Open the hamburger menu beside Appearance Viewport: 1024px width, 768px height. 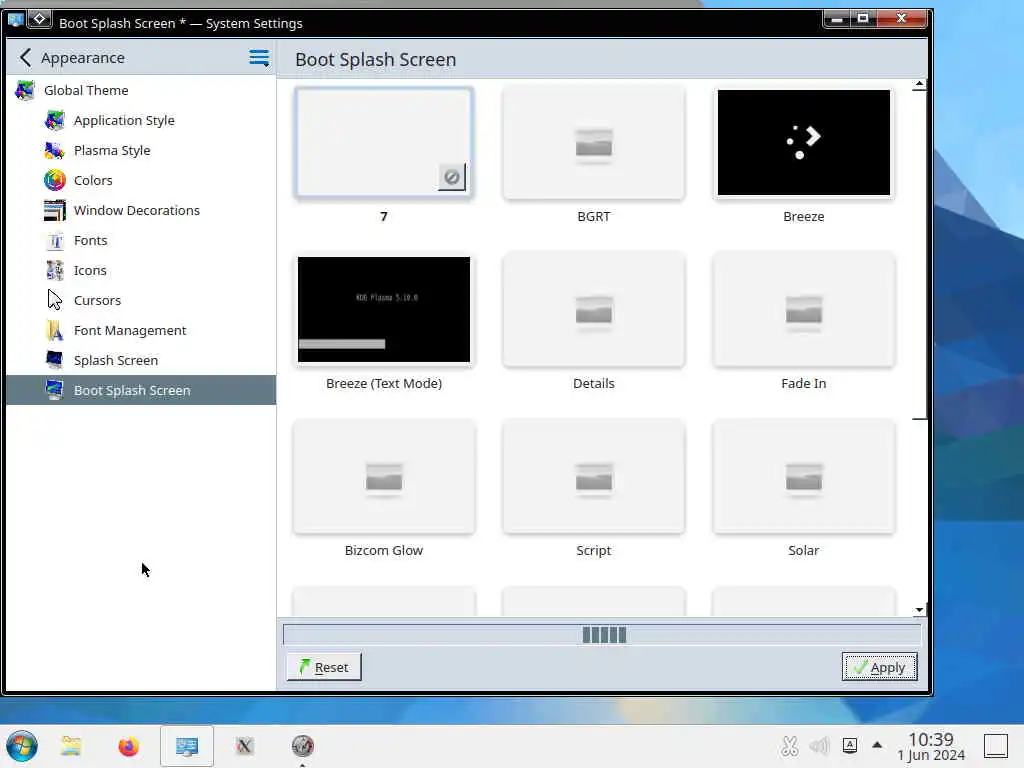click(x=259, y=57)
